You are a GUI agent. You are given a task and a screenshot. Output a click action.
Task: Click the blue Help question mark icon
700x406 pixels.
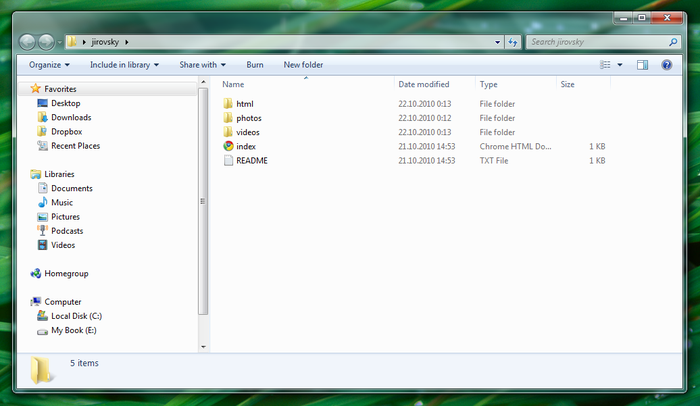667,65
